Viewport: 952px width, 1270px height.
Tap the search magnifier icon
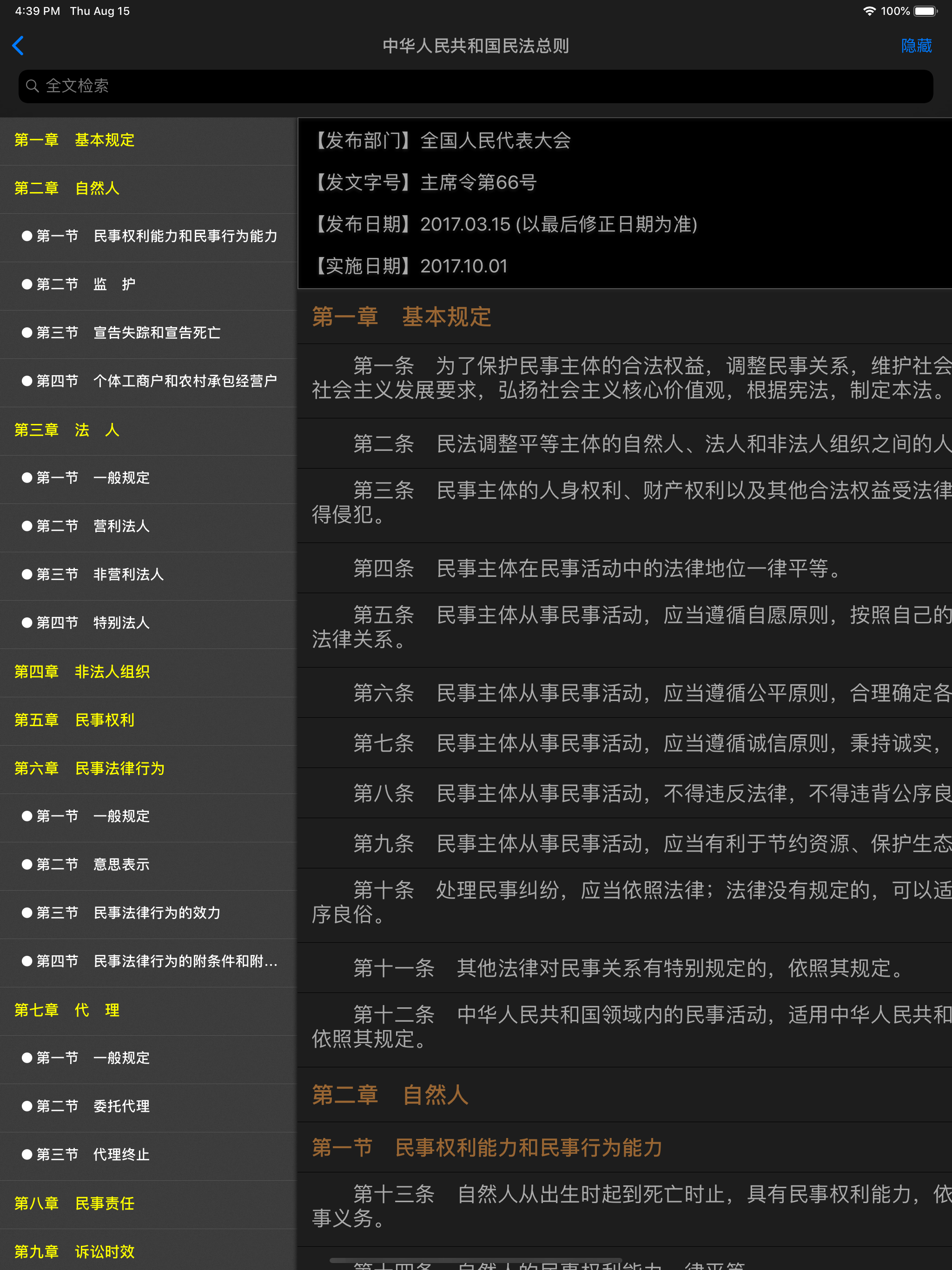click(x=33, y=86)
